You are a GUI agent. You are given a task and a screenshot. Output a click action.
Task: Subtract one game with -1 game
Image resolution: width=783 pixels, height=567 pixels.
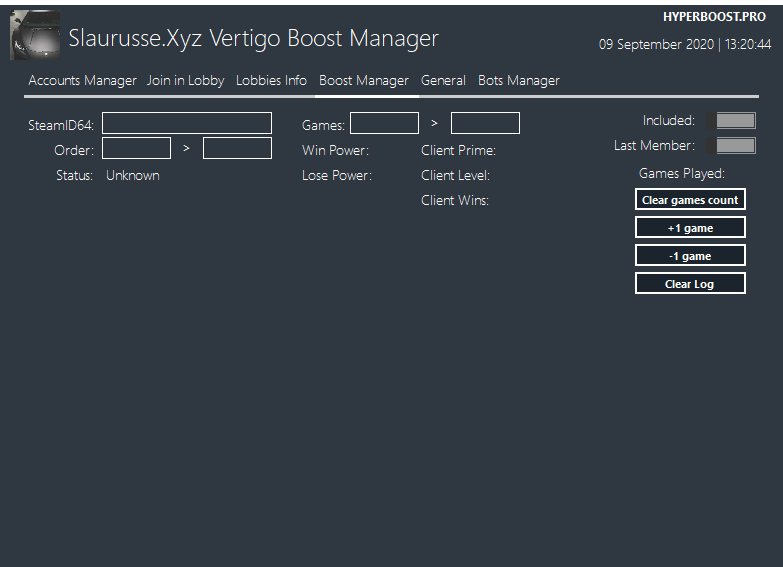pos(690,255)
